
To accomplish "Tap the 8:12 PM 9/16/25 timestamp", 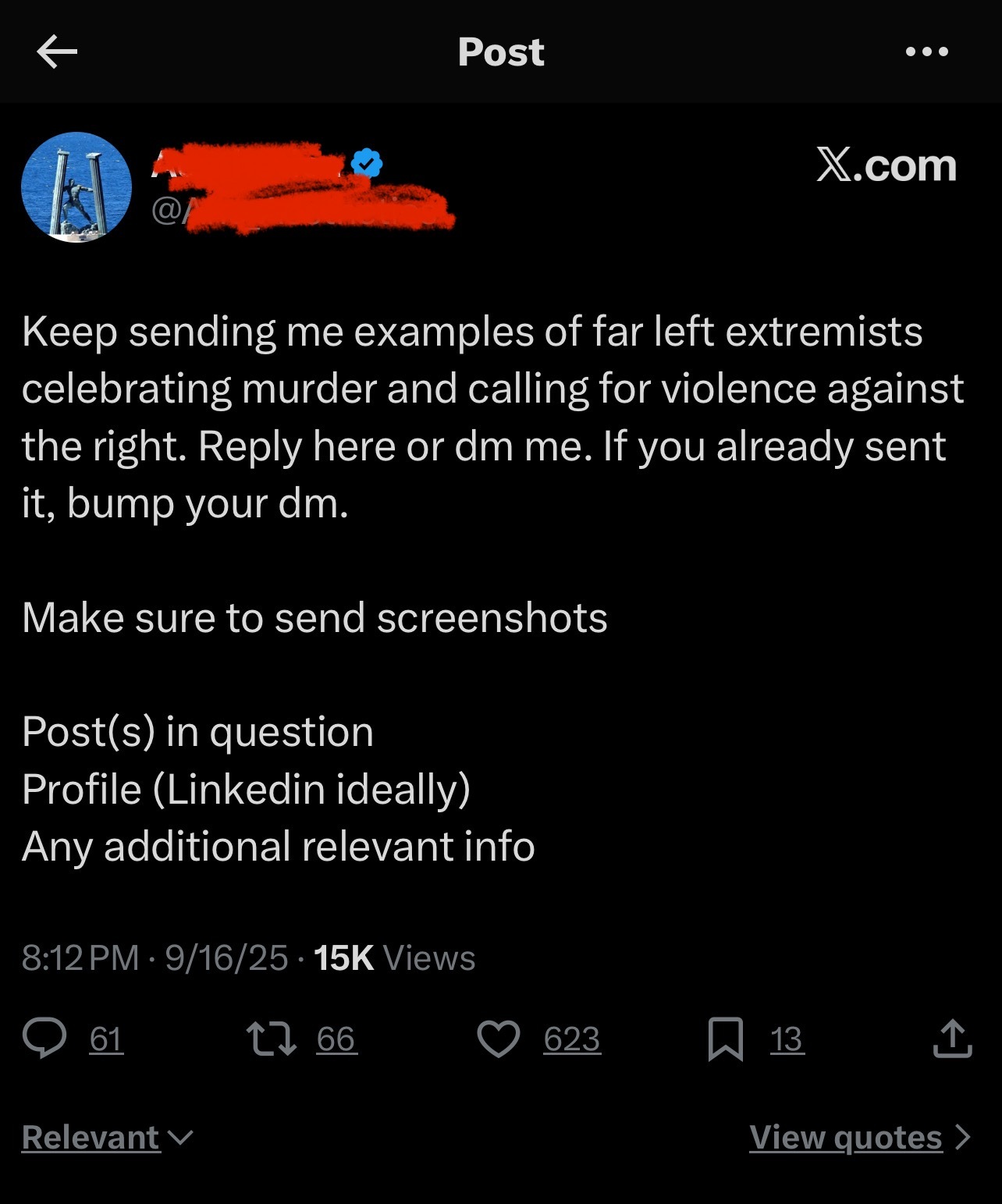I will [x=155, y=957].
